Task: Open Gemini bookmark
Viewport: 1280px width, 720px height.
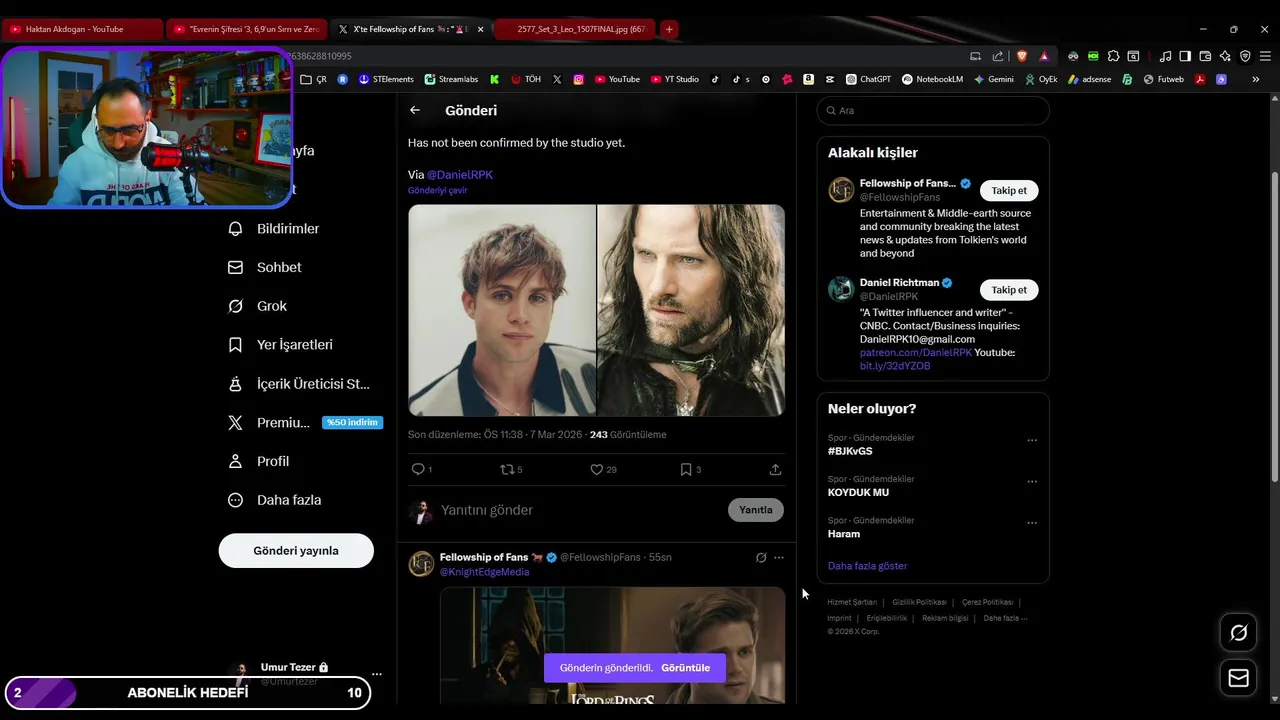Action: 994,79
